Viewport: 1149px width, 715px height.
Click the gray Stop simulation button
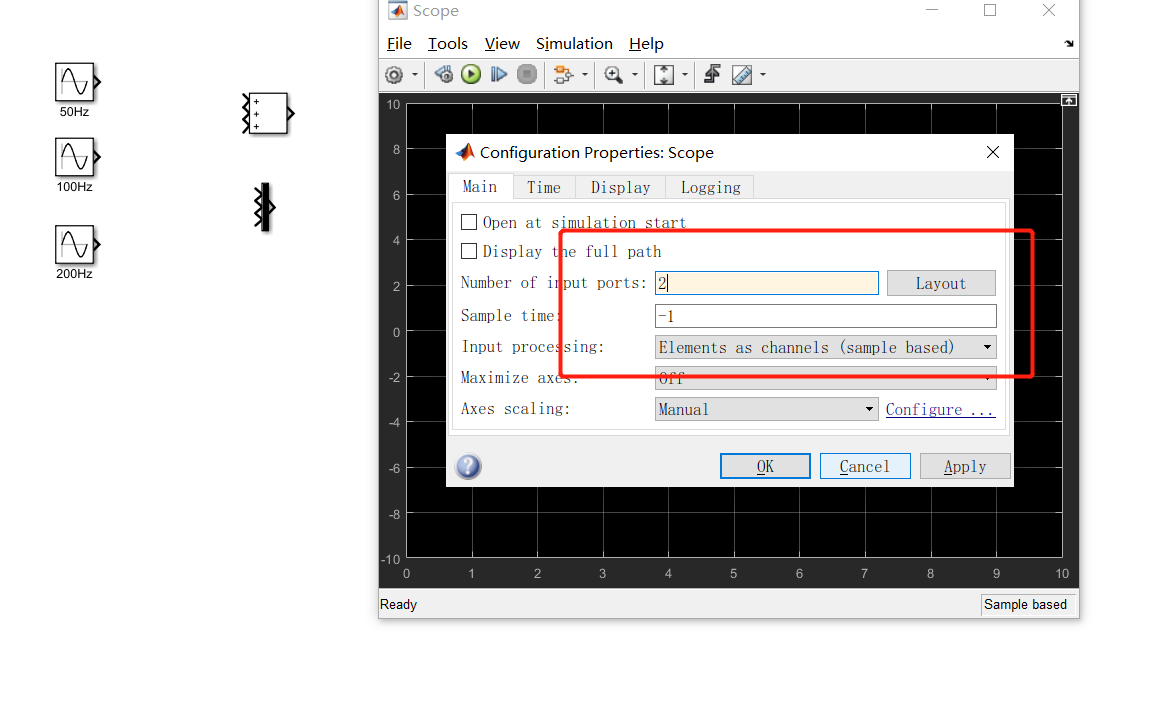point(527,74)
